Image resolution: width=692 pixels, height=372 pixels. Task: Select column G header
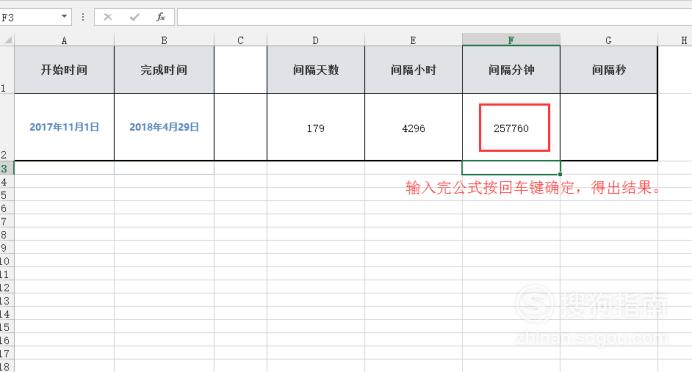coord(609,40)
